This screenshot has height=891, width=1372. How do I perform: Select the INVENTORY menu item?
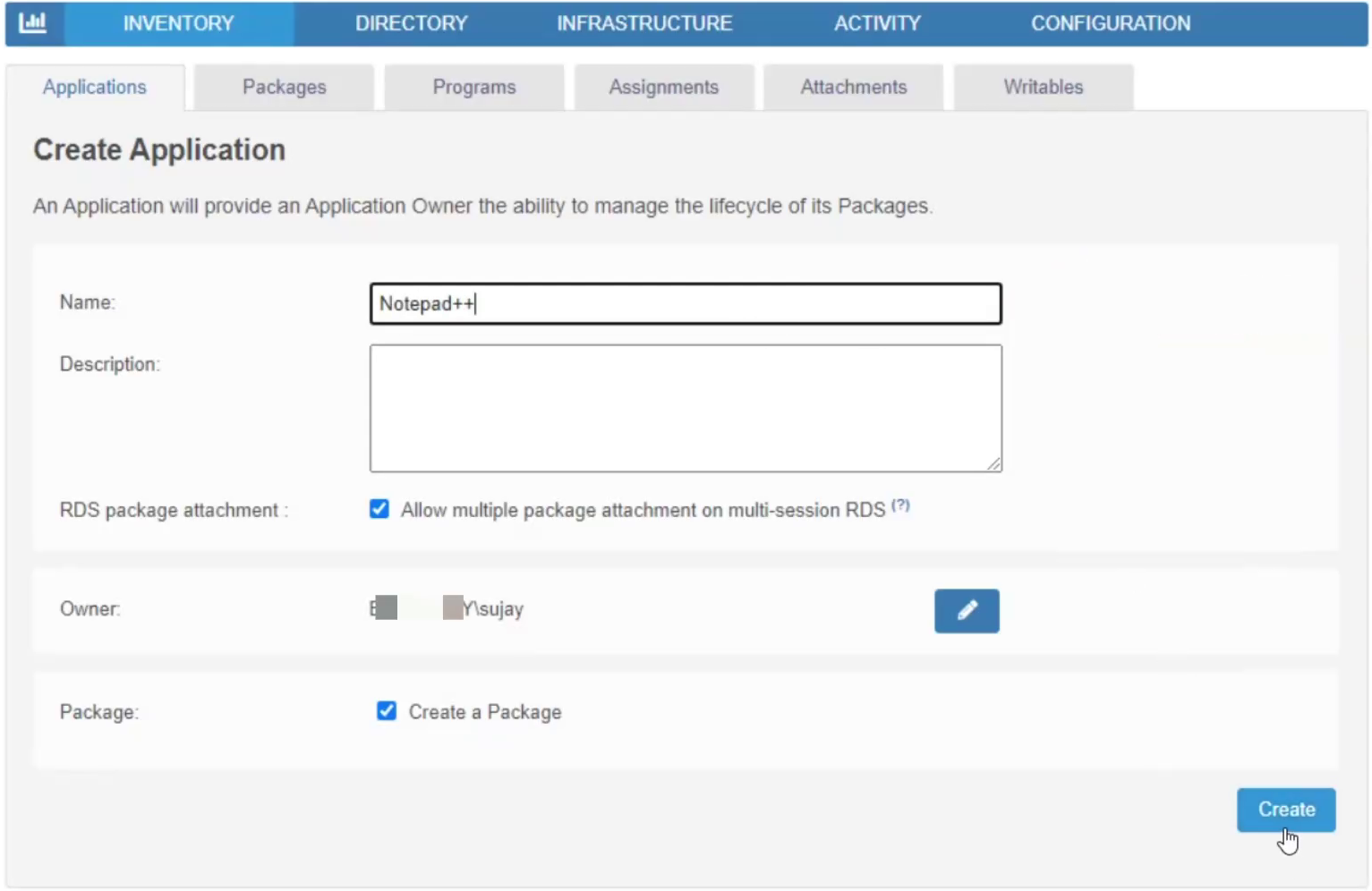tap(178, 23)
